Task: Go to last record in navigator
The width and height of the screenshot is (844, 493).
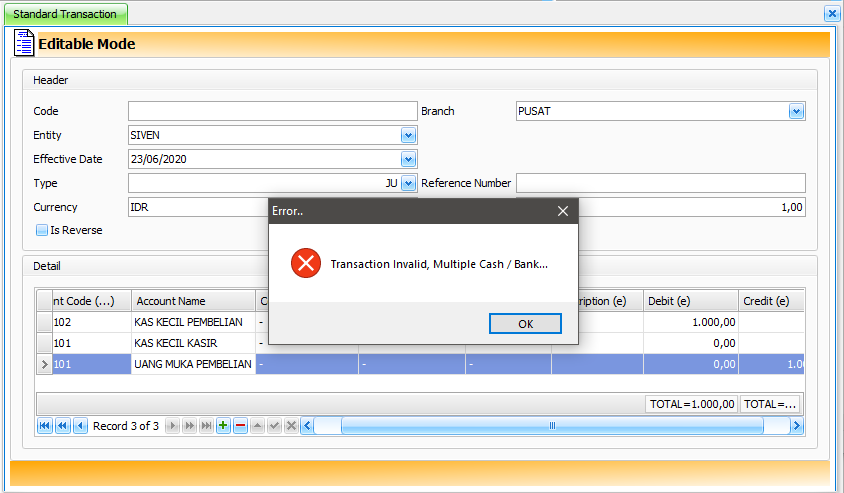Action: coord(206,426)
